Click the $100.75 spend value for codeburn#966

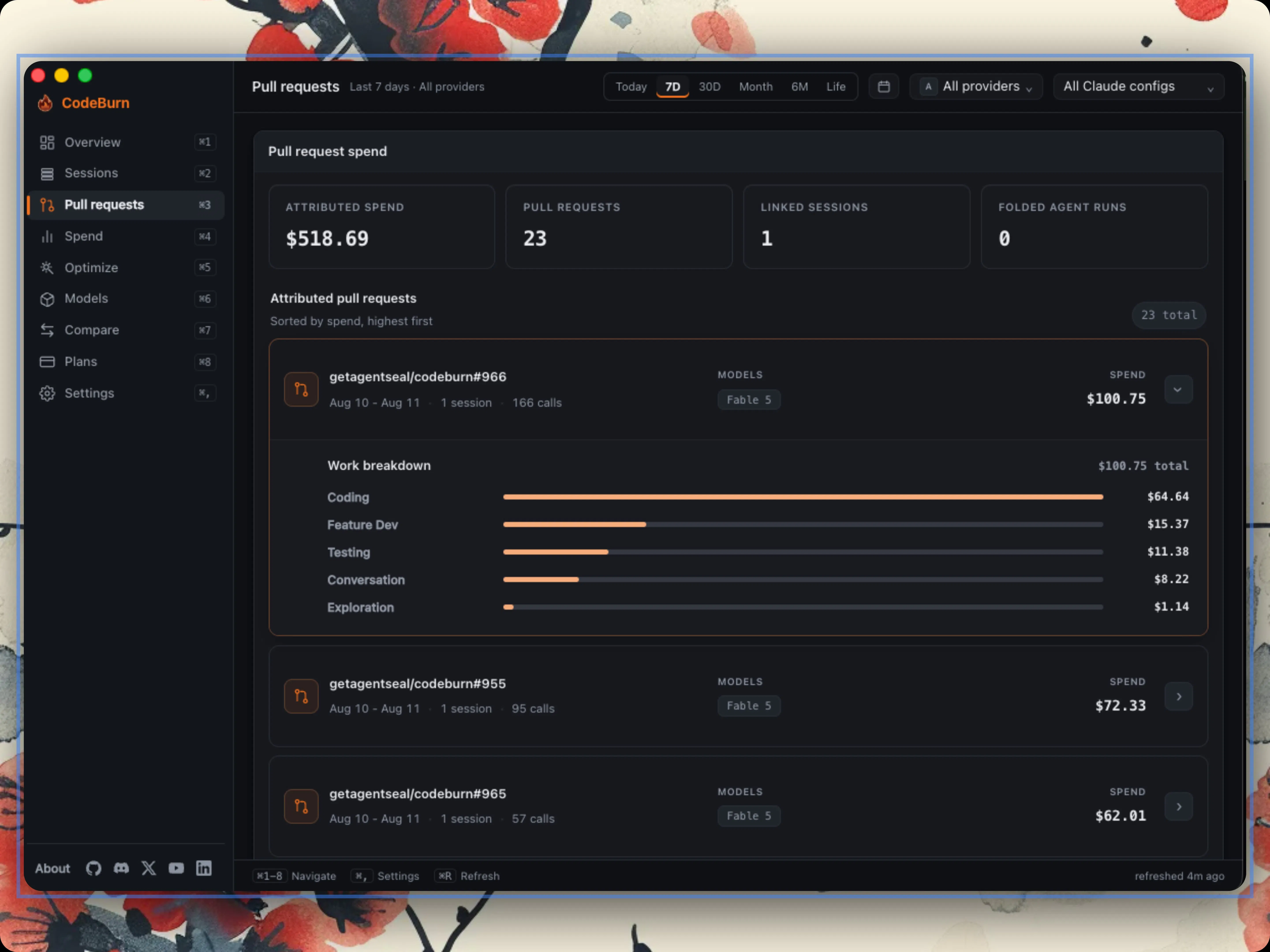click(x=1116, y=399)
